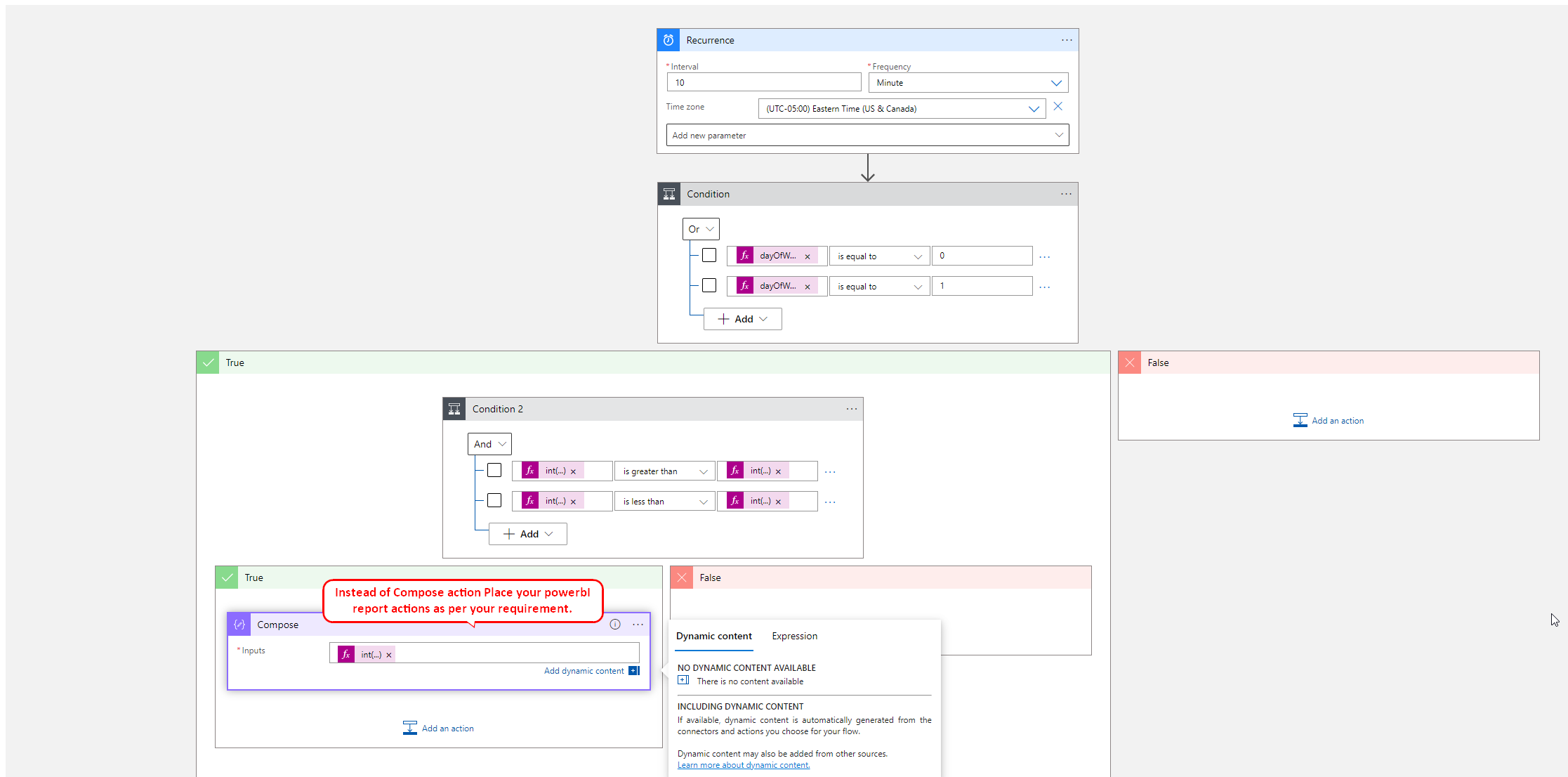Viewport: 1568px width, 777px height.
Task: Switch to the Expression tab
Action: pyautogui.click(x=794, y=636)
